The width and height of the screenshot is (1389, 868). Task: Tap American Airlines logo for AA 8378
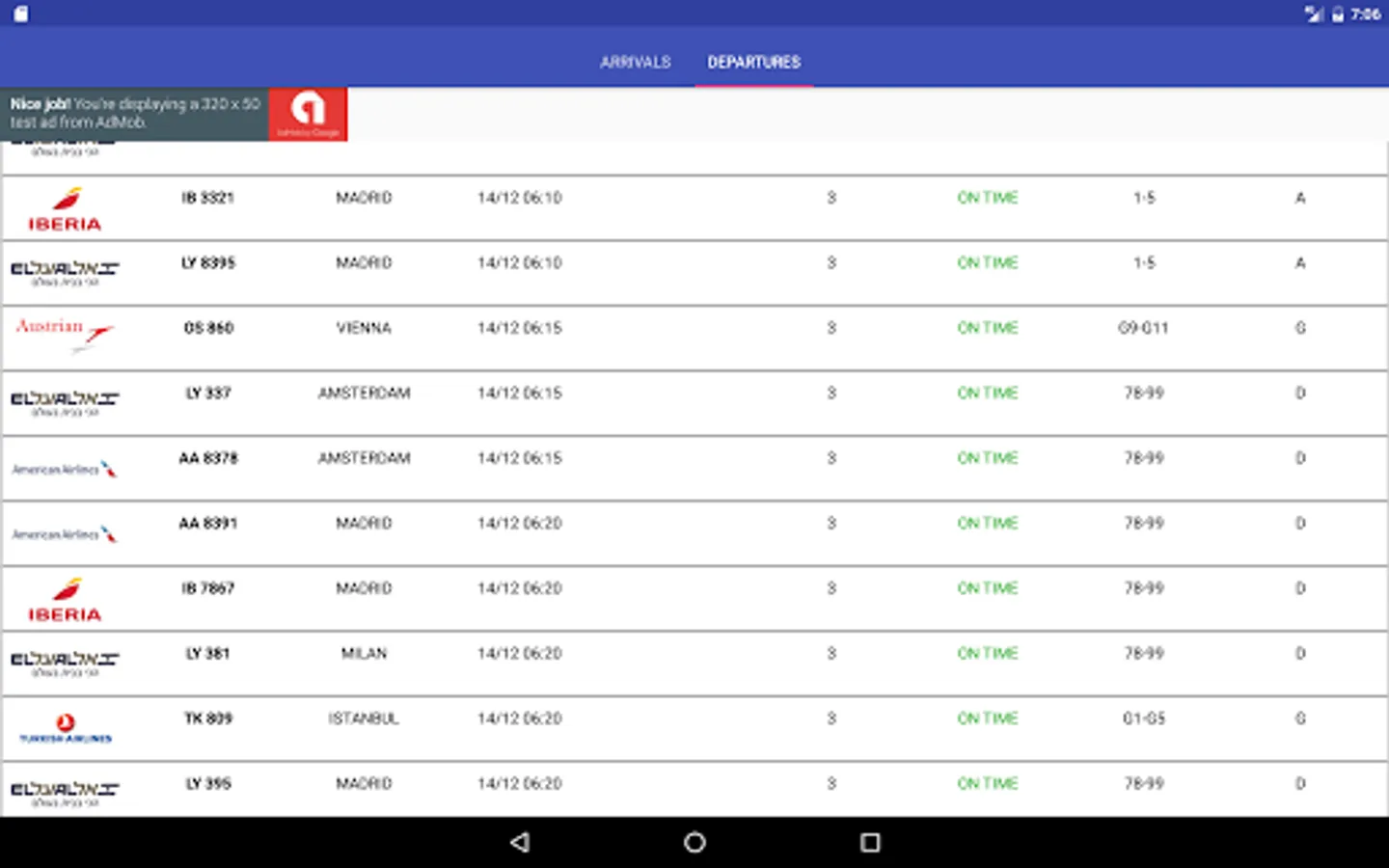65,470
